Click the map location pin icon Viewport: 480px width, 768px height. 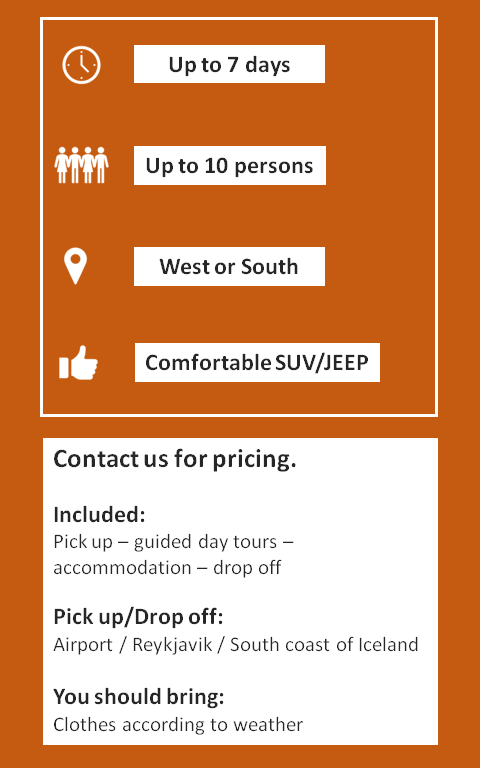click(x=75, y=266)
